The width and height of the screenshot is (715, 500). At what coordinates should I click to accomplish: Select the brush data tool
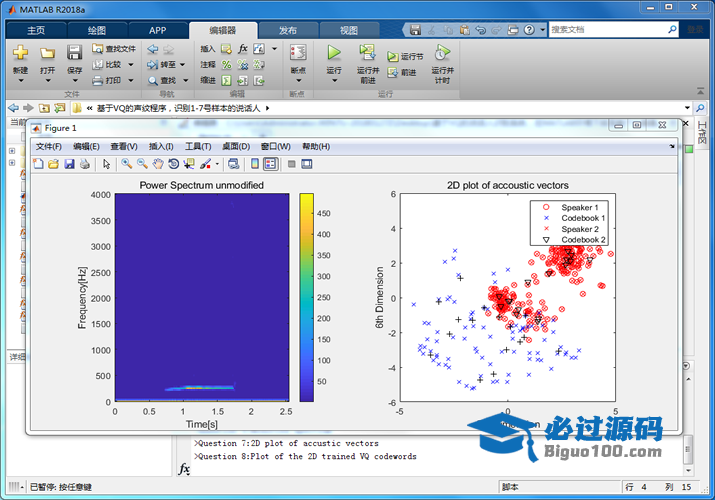(x=206, y=164)
